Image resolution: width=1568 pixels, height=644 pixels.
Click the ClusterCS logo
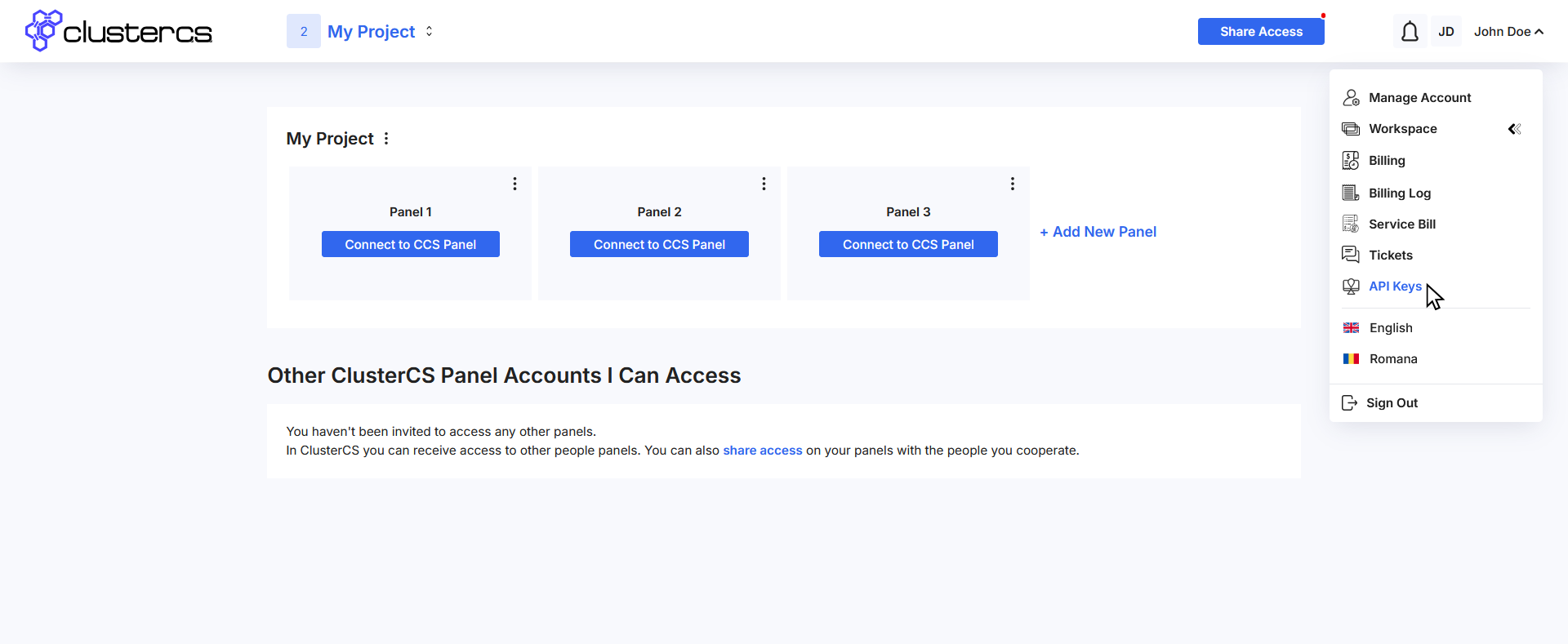(x=118, y=31)
